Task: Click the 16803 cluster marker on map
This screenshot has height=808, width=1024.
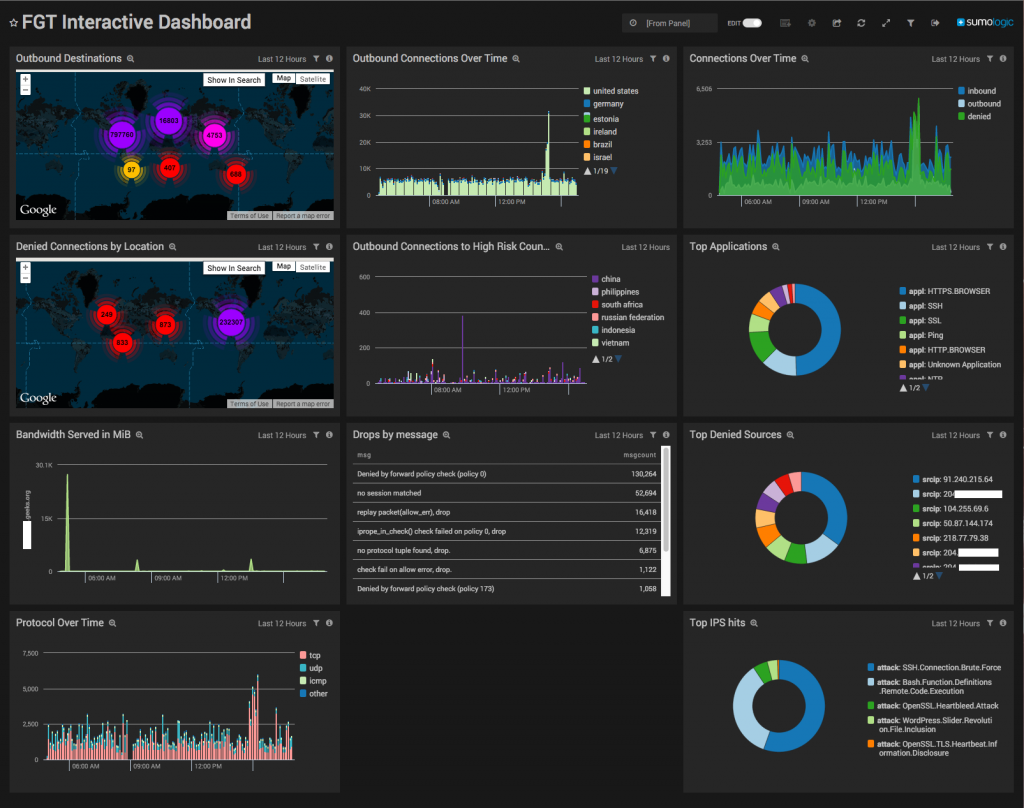Action: tap(168, 121)
